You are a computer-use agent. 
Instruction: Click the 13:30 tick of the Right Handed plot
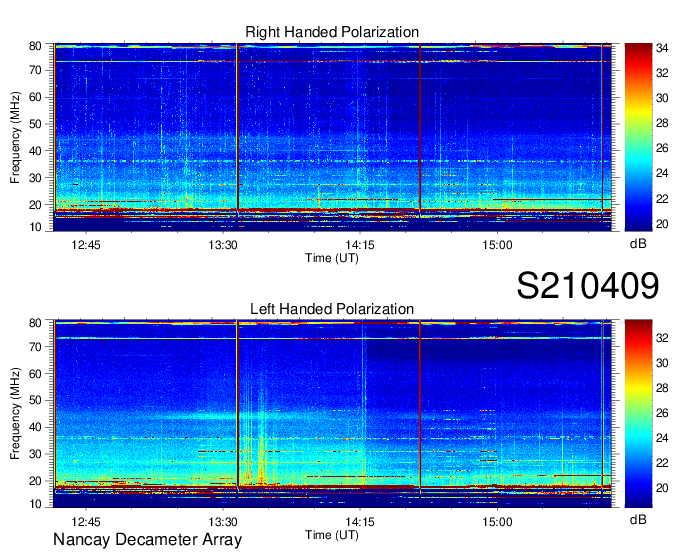[x=223, y=245]
